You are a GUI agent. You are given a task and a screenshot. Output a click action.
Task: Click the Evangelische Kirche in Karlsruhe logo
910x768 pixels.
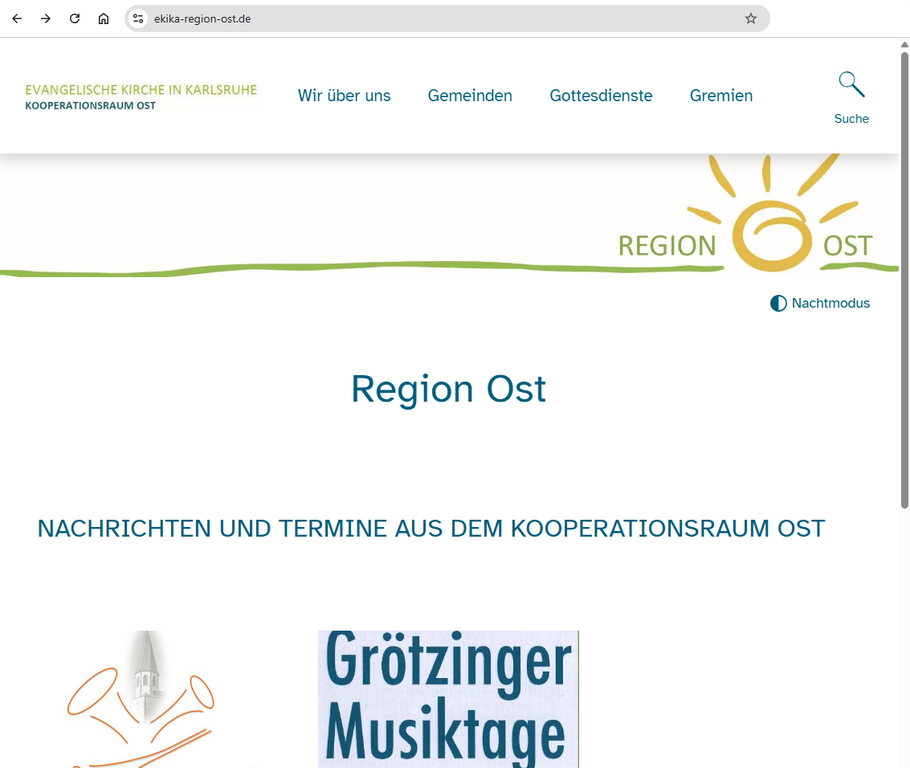[141, 96]
